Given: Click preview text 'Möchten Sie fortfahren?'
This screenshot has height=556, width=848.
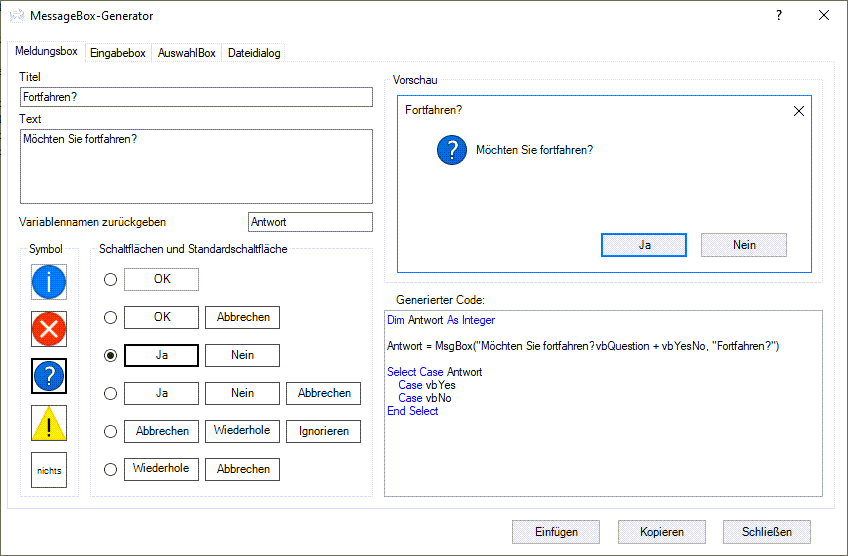Looking at the screenshot, I should (x=534, y=150).
